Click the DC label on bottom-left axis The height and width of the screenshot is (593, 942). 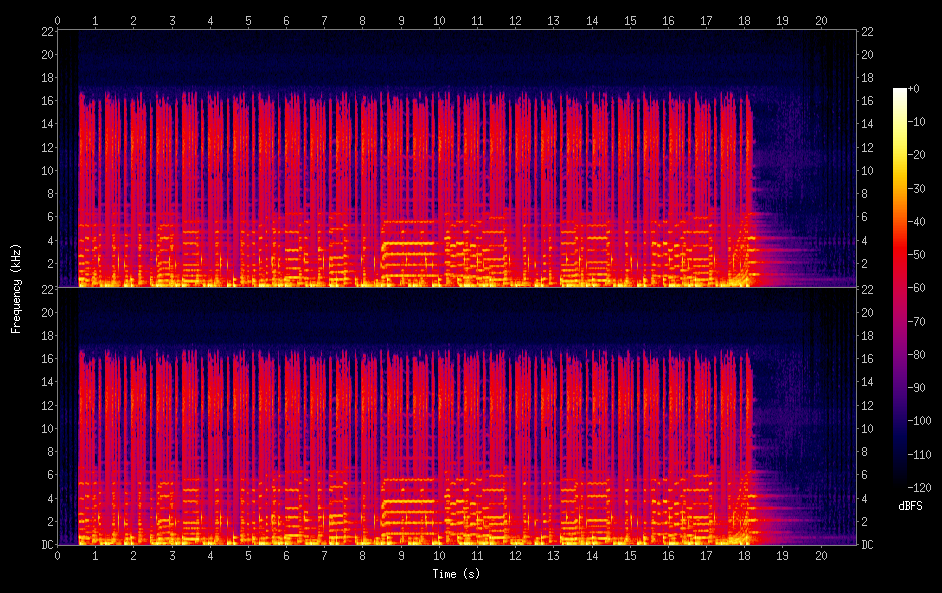[x=46, y=545]
